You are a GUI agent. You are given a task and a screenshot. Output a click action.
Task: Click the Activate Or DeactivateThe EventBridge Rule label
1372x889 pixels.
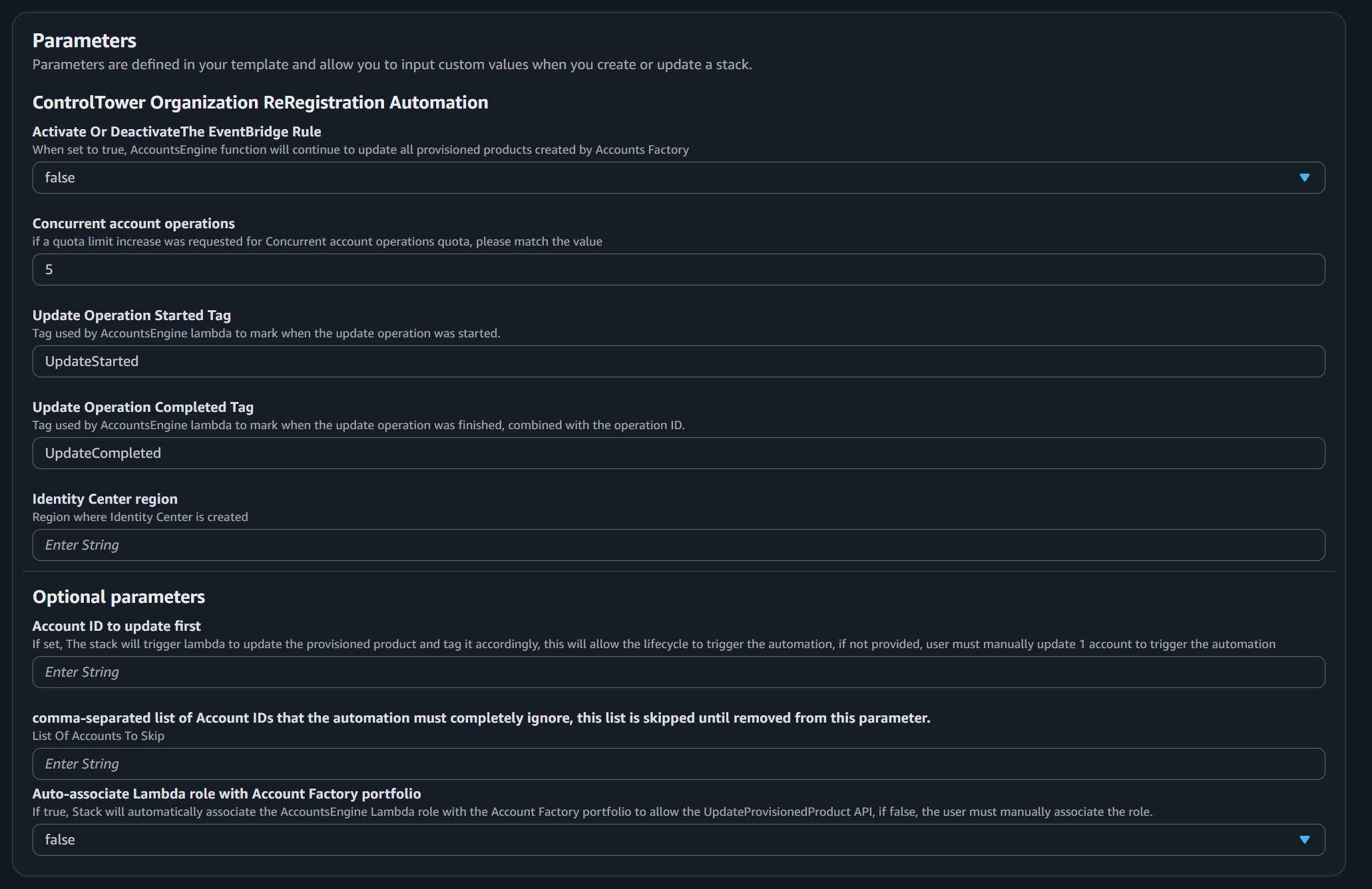[x=177, y=132]
